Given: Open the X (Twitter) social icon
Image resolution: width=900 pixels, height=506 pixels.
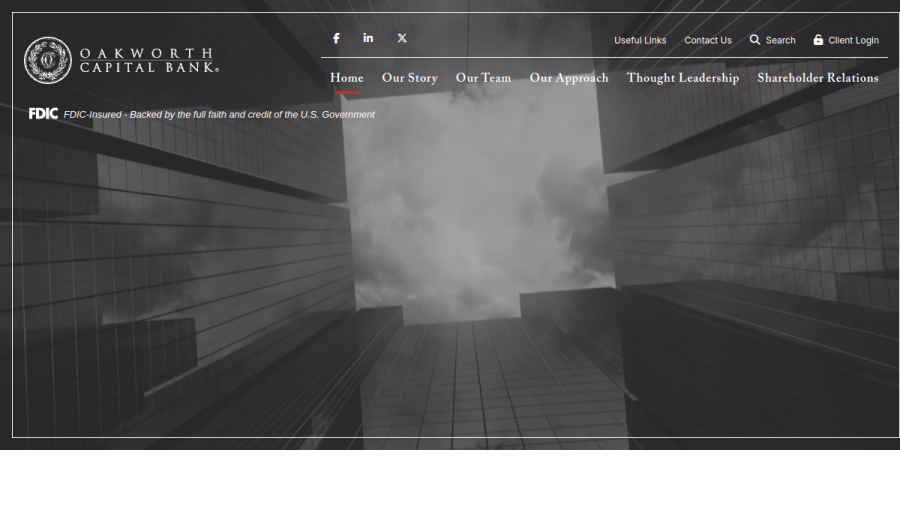Looking at the screenshot, I should pos(402,38).
